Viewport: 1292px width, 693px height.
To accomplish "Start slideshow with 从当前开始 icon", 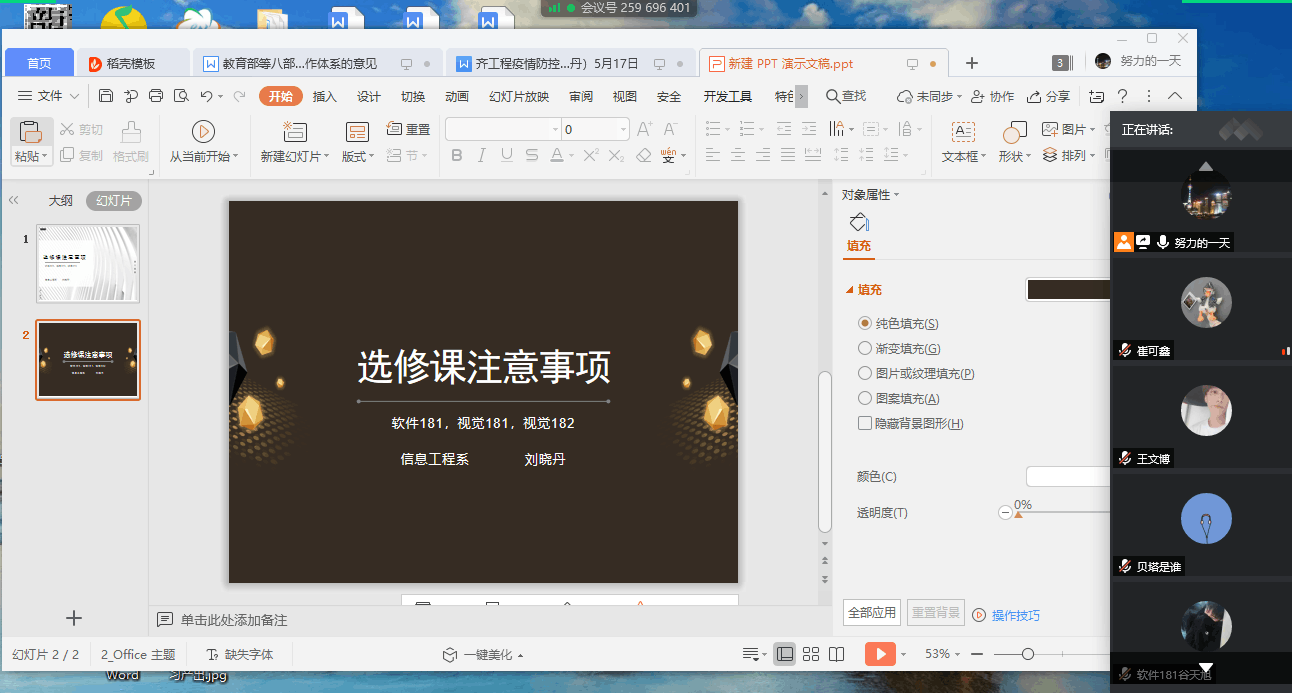I will (203, 132).
